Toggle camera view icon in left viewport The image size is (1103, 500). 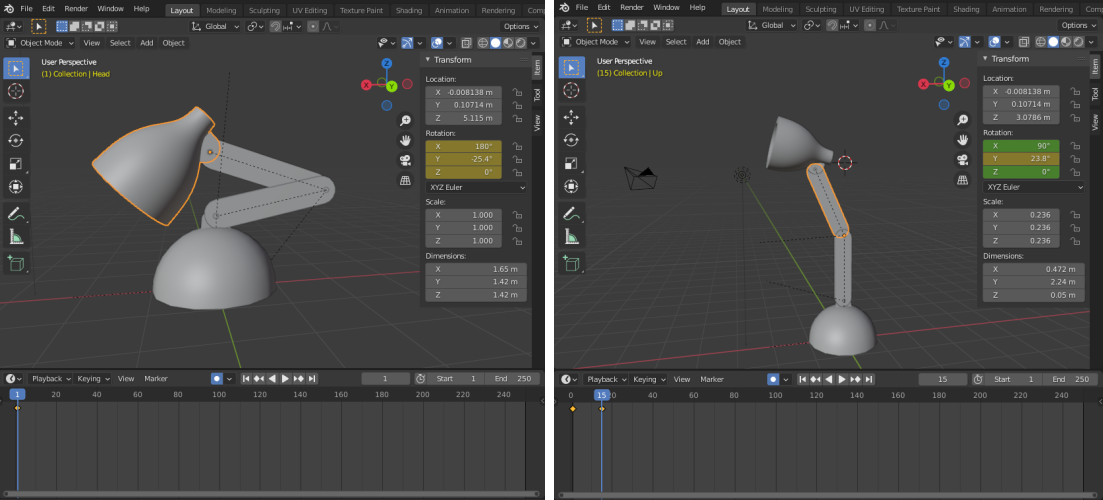pyautogui.click(x=405, y=160)
